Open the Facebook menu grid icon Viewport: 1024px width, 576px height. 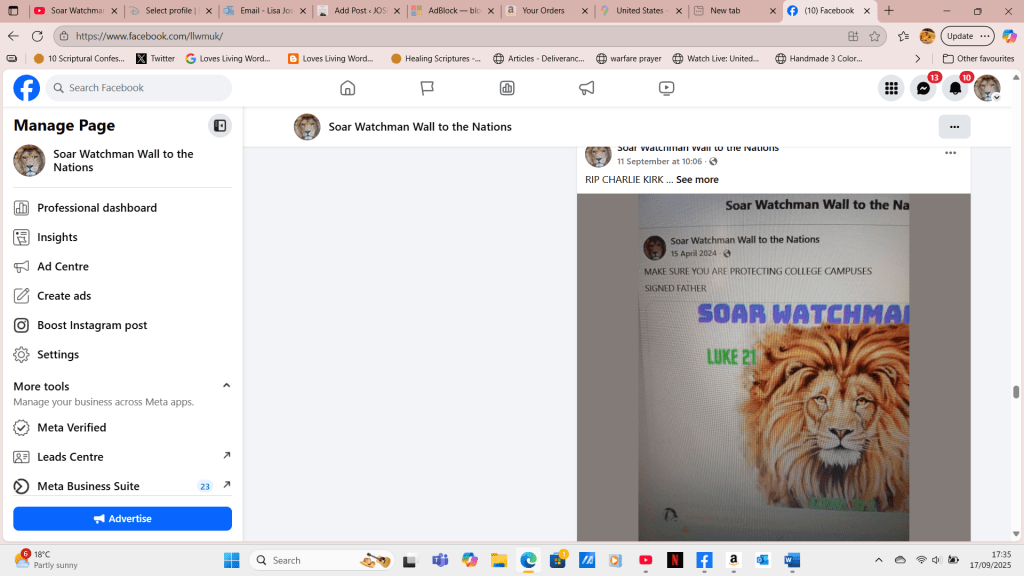coord(890,89)
